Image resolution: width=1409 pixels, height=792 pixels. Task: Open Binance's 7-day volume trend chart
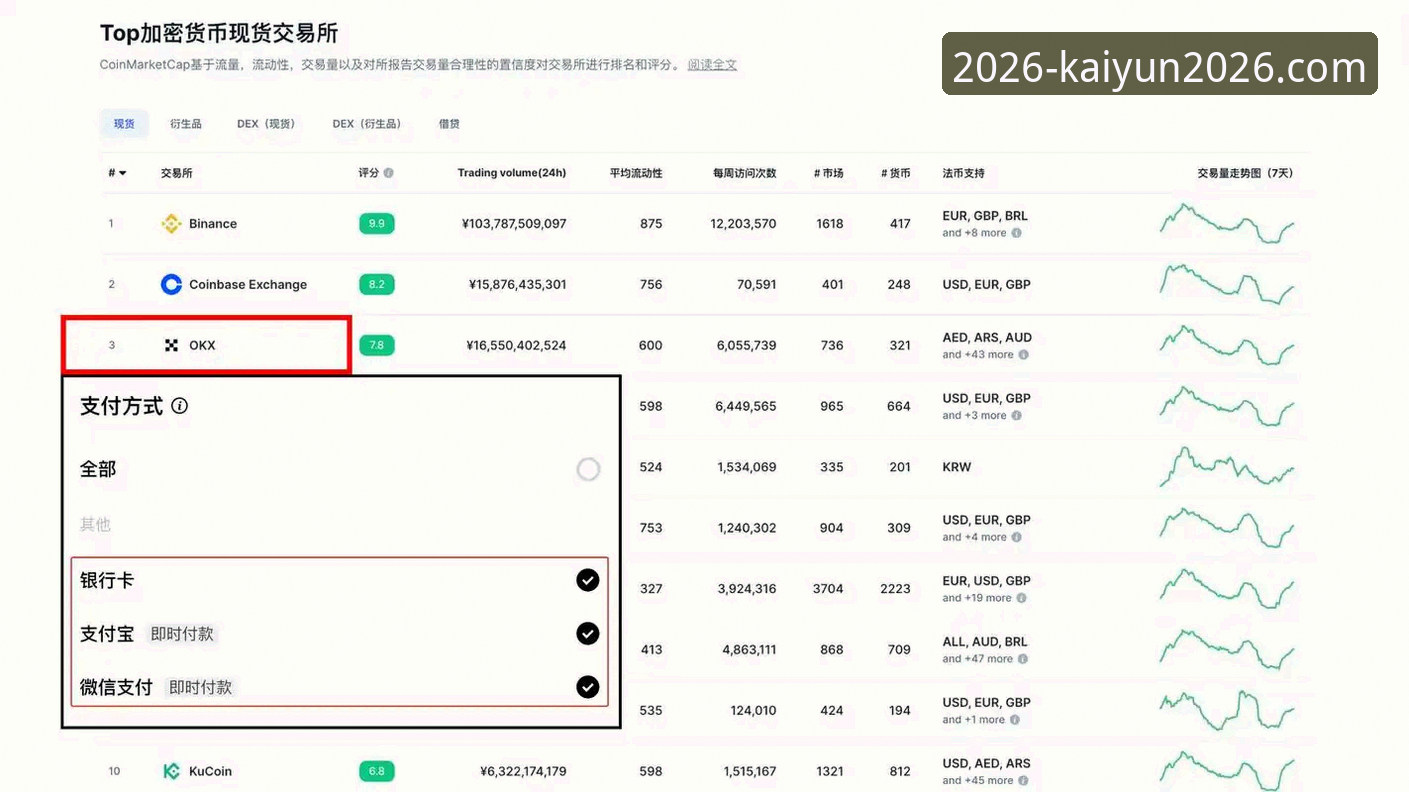click(1227, 223)
